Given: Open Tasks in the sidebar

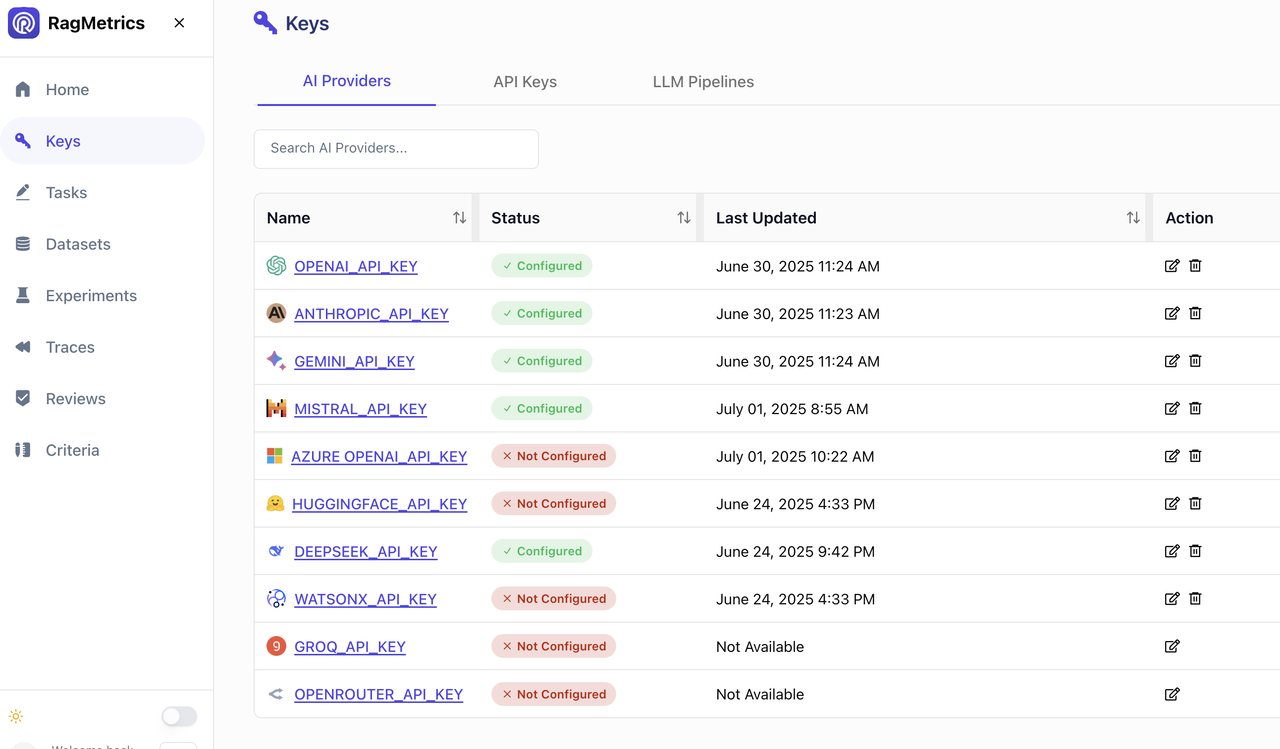Looking at the screenshot, I should point(103,193).
